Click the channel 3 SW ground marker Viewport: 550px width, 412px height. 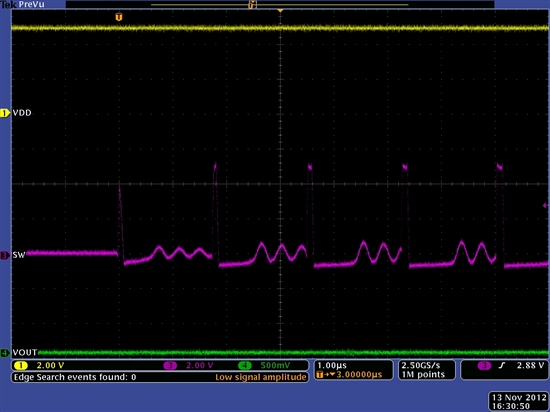[x=5, y=255]
